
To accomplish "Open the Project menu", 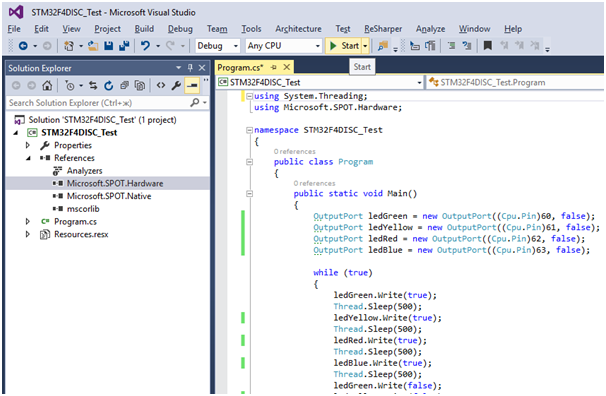I will click(107, 29).
